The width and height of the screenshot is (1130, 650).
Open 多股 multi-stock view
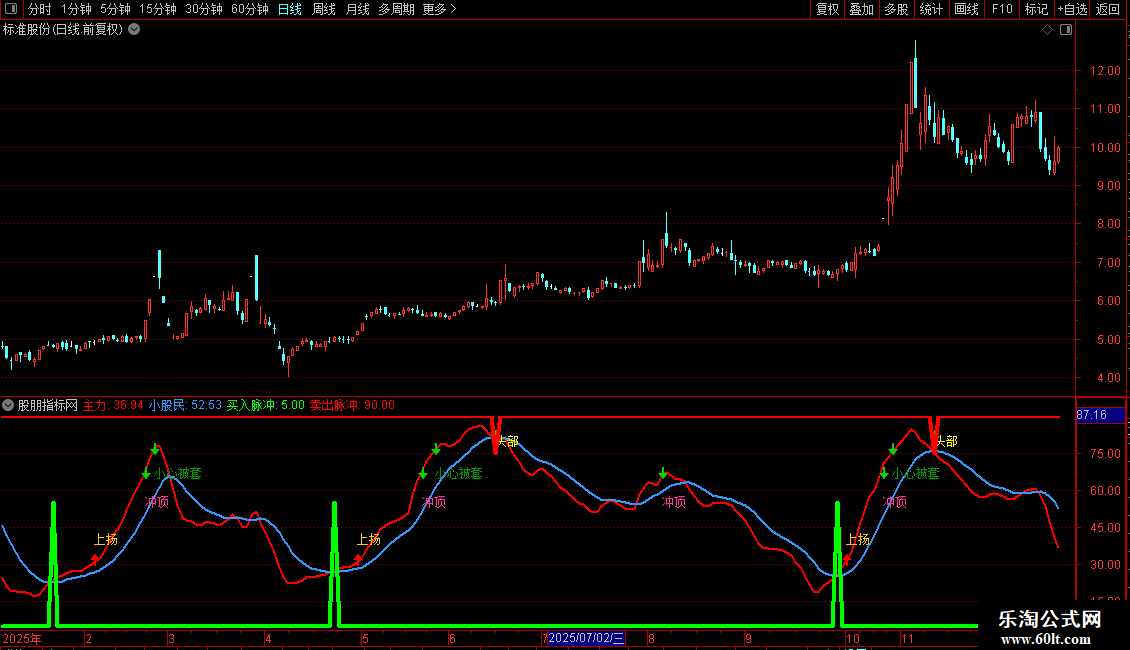897,9
